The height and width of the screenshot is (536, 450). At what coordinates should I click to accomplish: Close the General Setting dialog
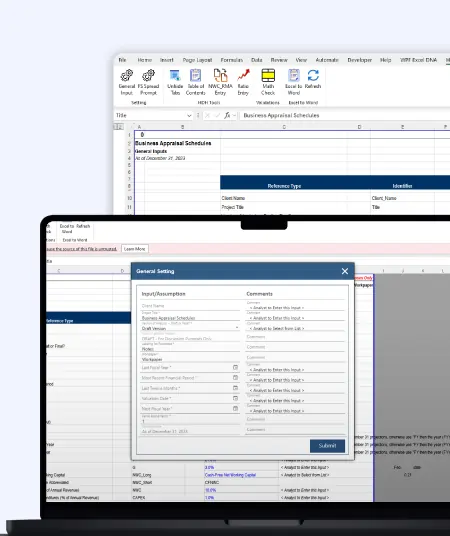[x=345, y=271]
